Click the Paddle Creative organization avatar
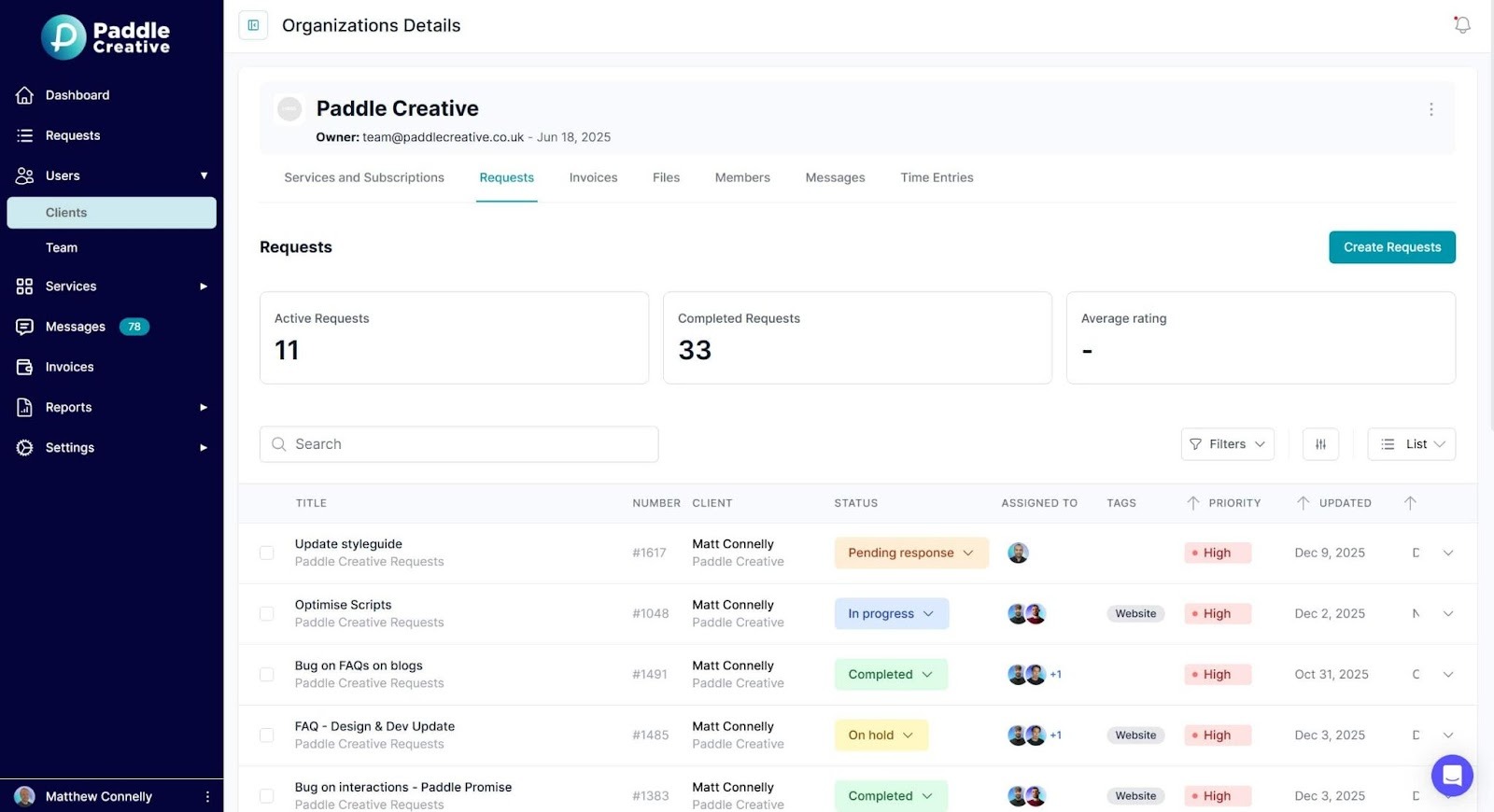The image size is (1494, 812). [289, 109]
